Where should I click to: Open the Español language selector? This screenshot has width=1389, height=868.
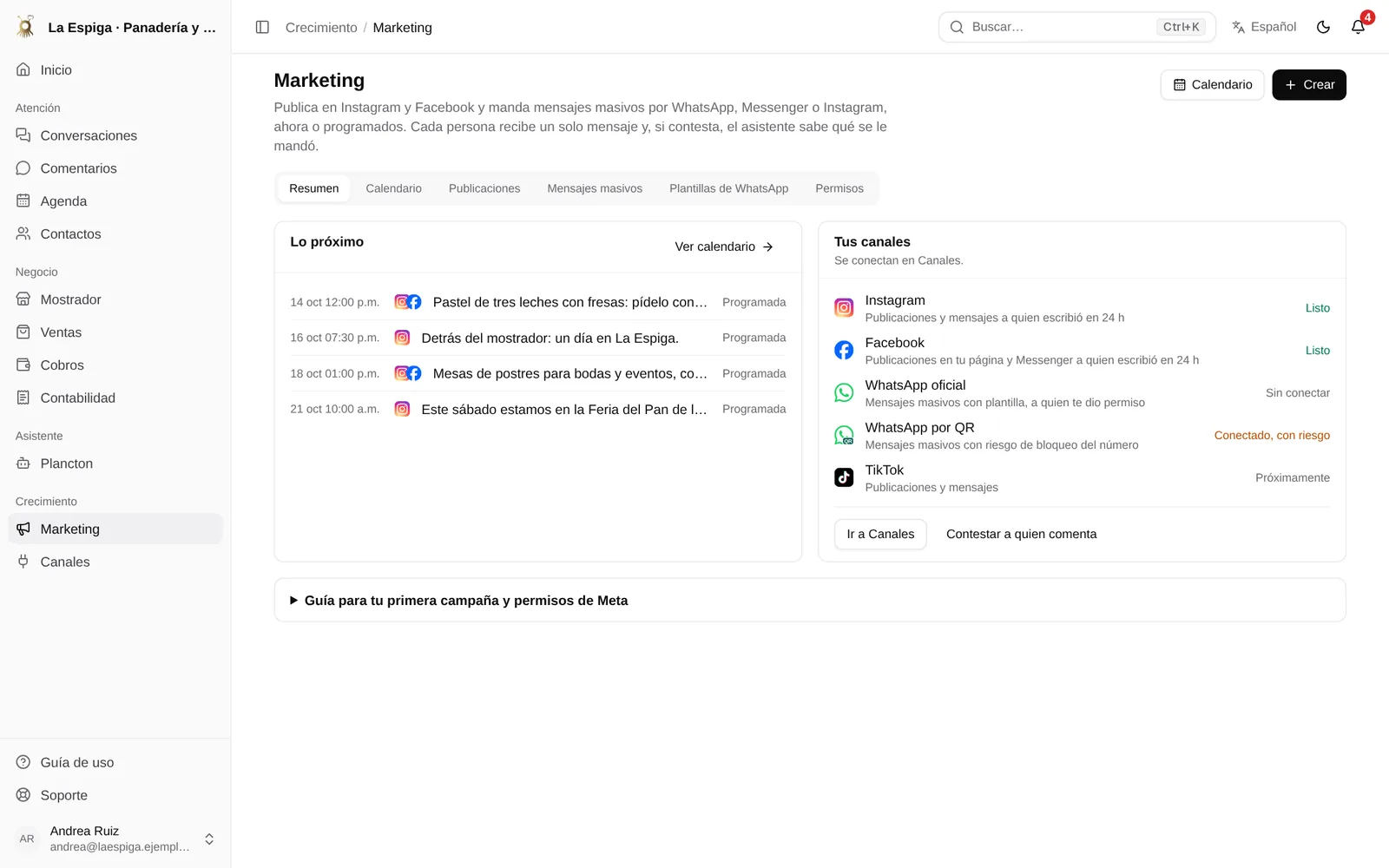tap(1264, 27)
